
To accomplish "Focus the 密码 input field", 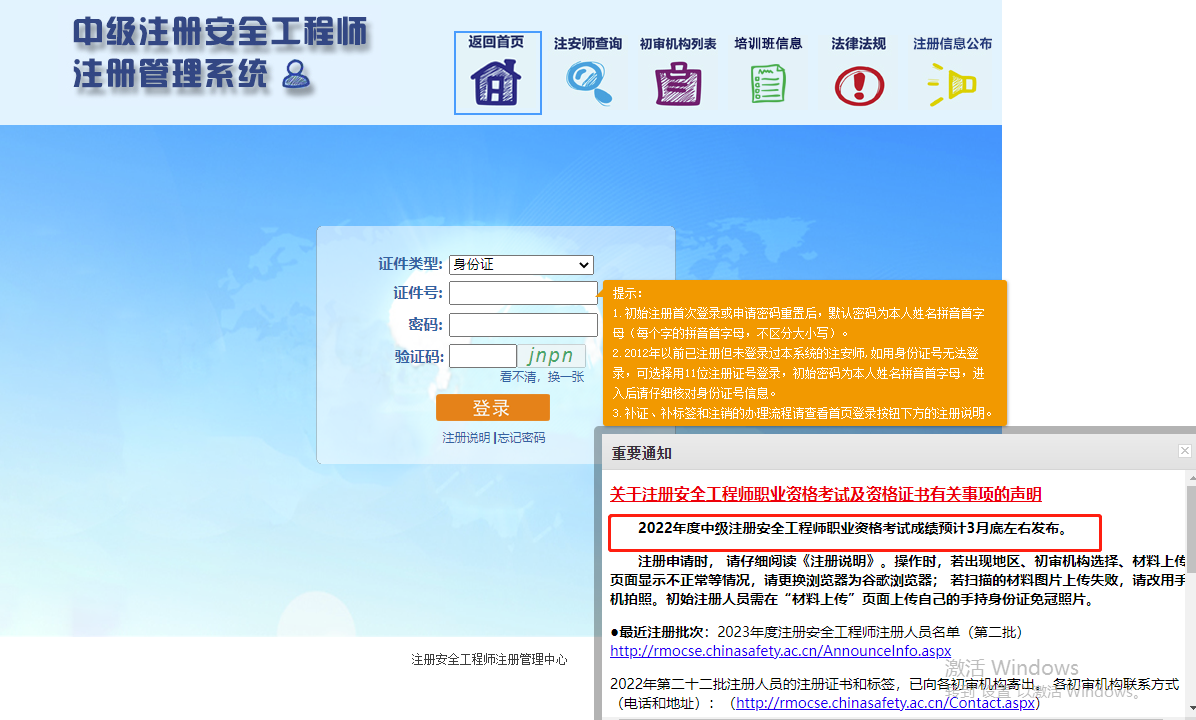I will pyautogui.click(x=523, y=325).
